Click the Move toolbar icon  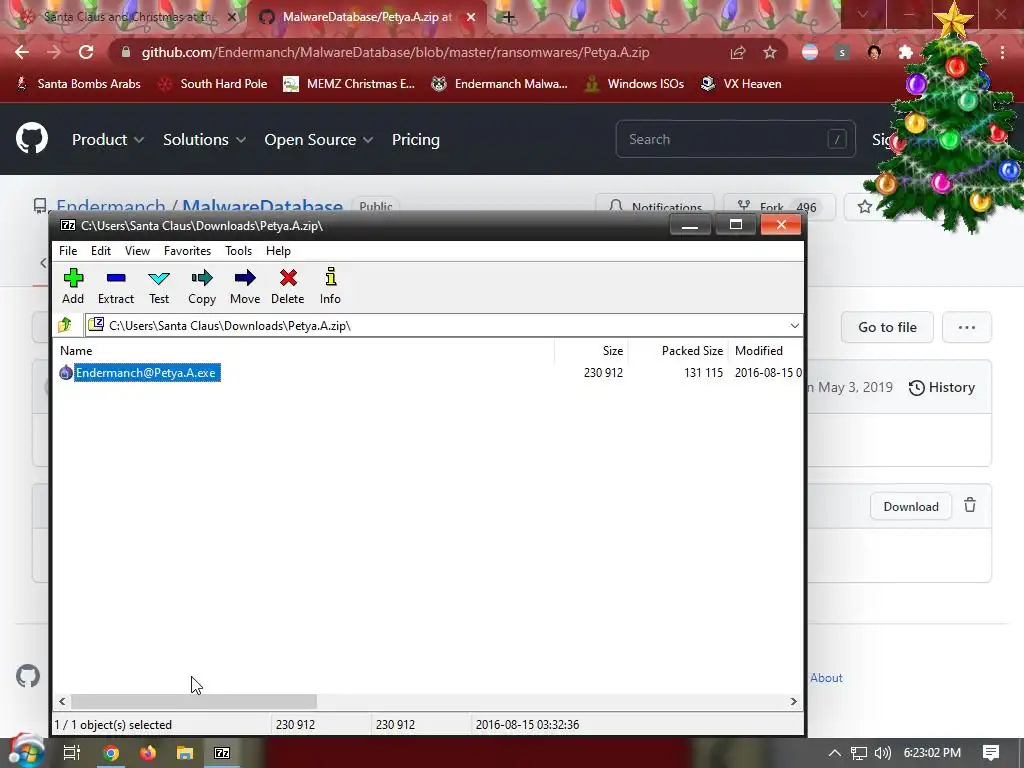coord(245,285)
